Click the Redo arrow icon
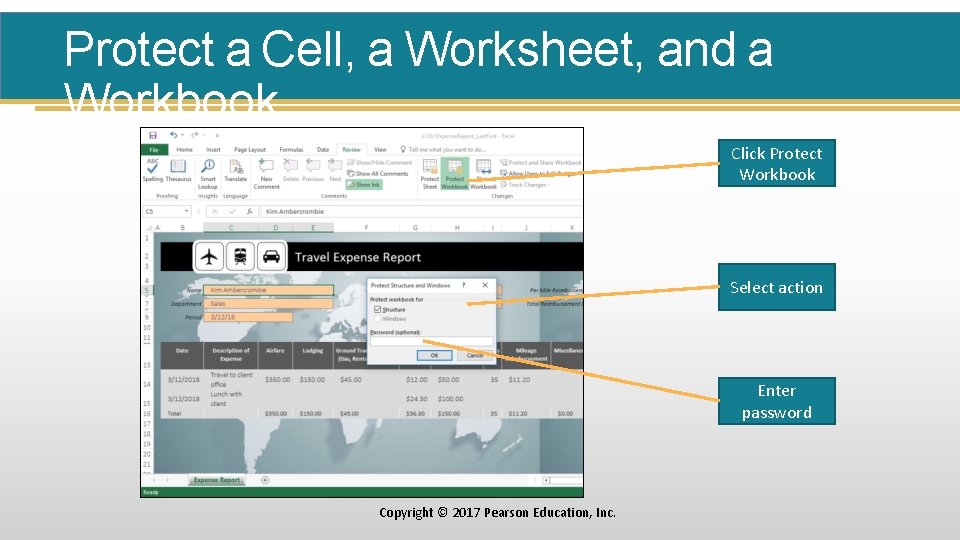Screen dimensions: 960x540 (x=195, y=135)
